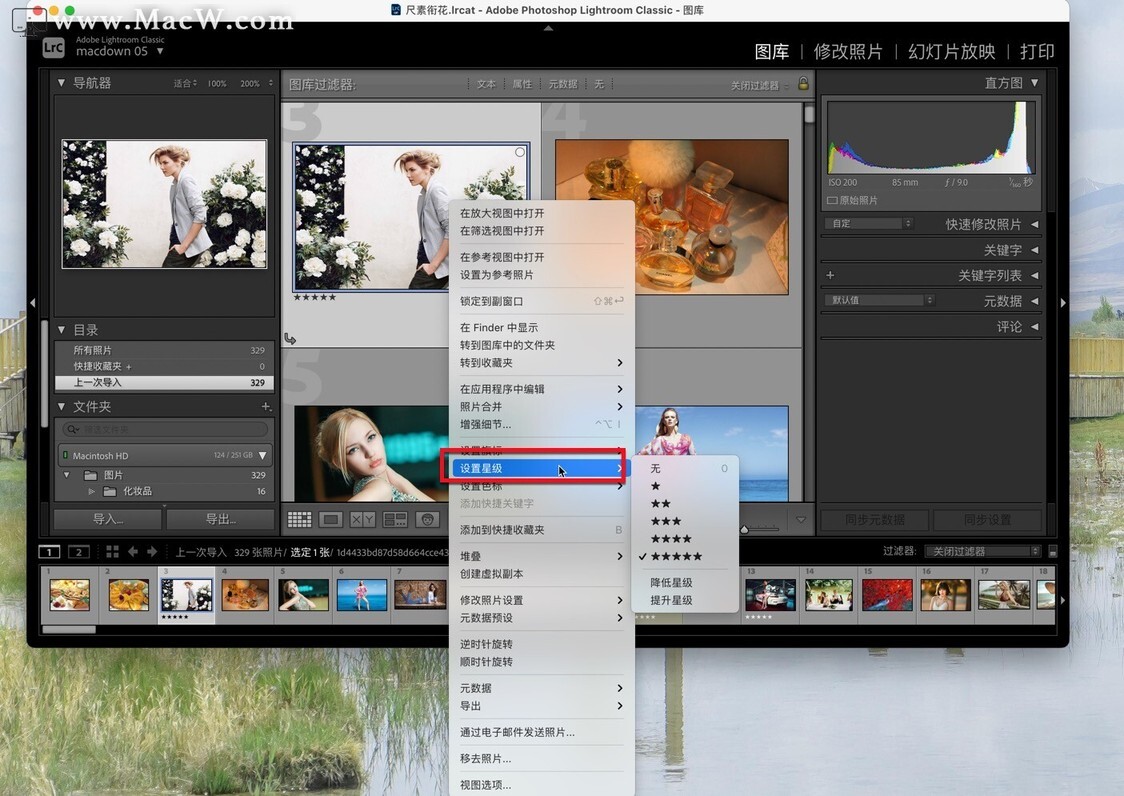This screenshot has width=1124, height=796.
Task: Select second window button numbered 2
Action: tap(78, 551)
